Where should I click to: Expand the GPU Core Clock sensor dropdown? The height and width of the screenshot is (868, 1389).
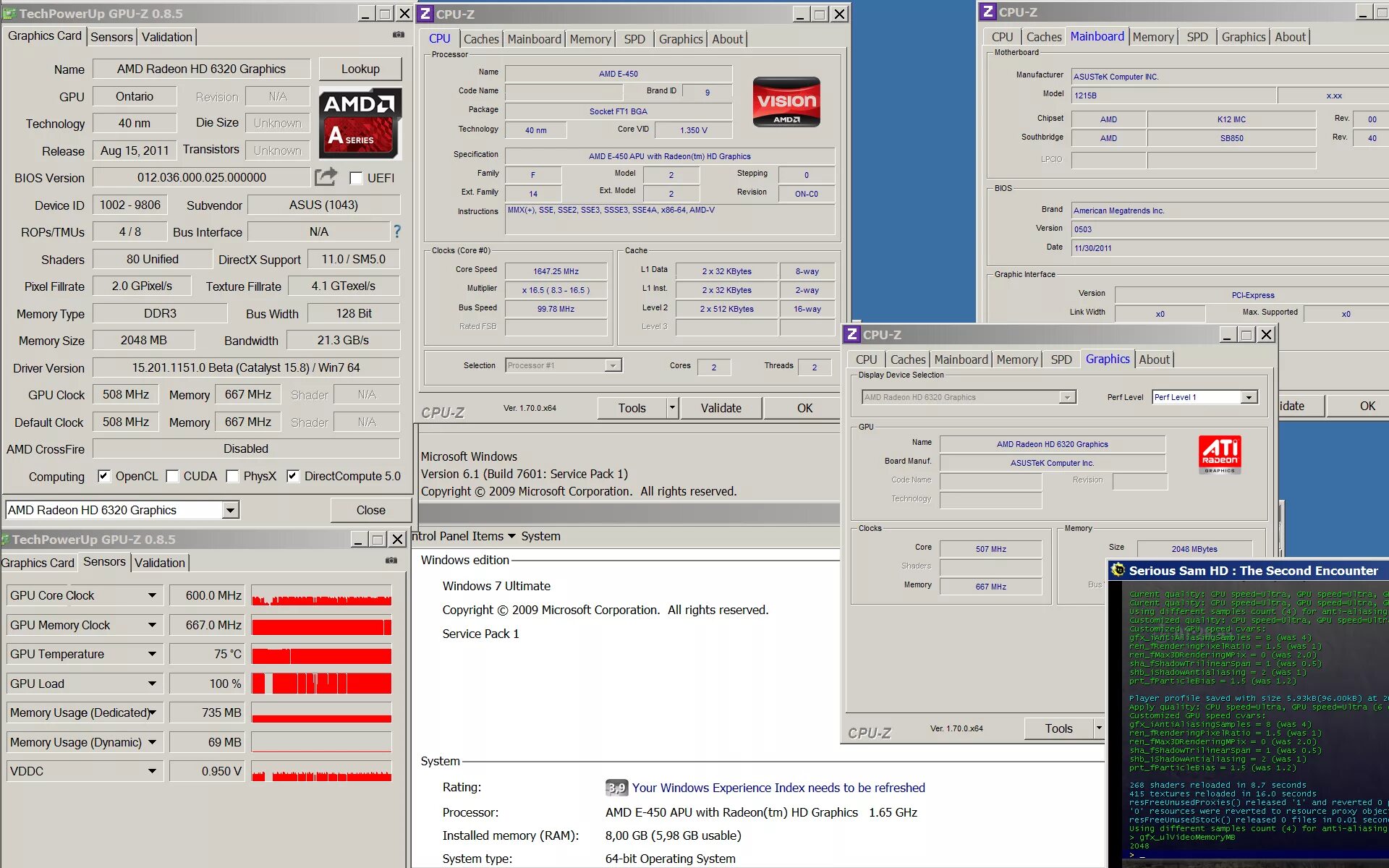[x=152, y=595]
